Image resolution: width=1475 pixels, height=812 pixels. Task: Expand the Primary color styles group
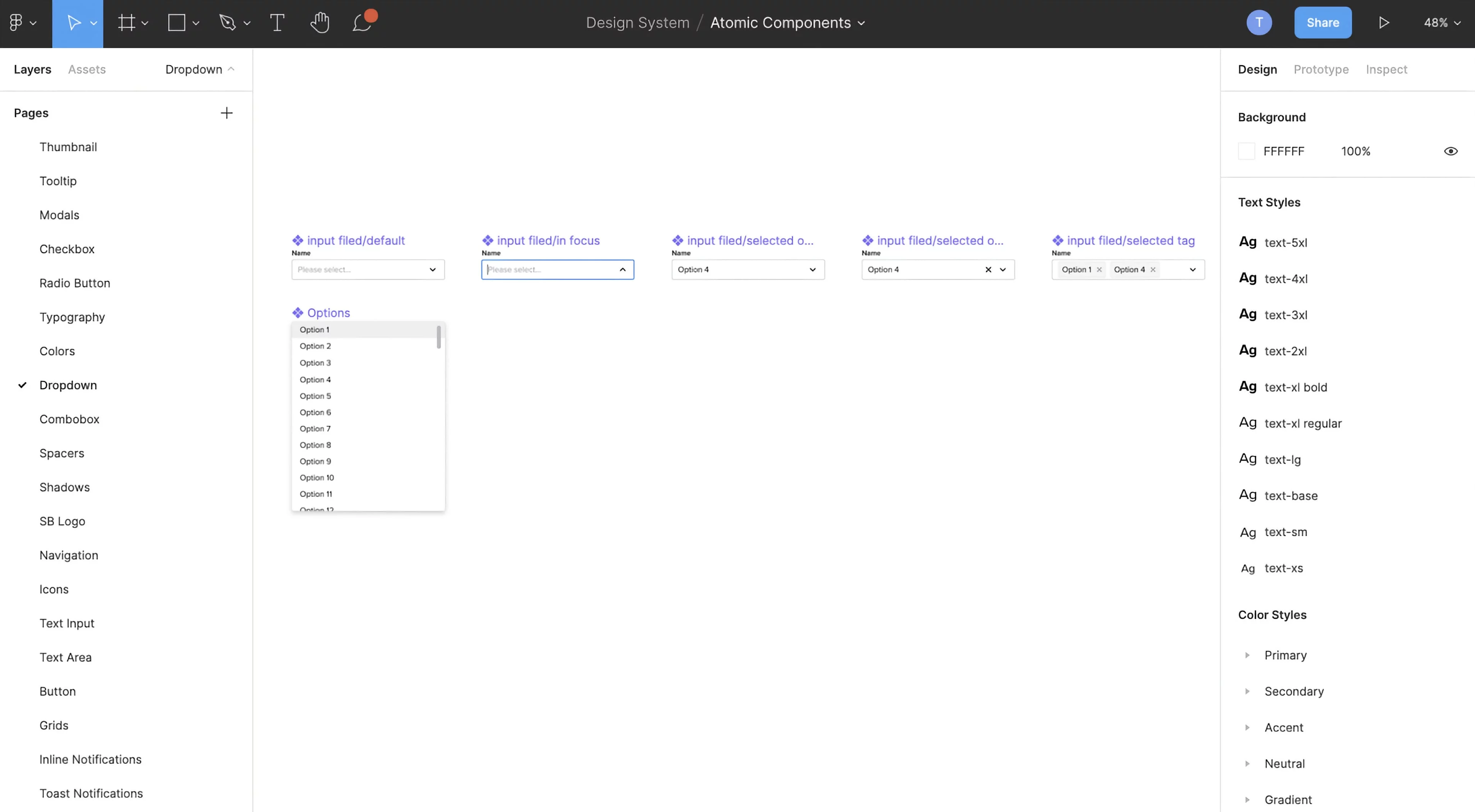click(1247, 655)
